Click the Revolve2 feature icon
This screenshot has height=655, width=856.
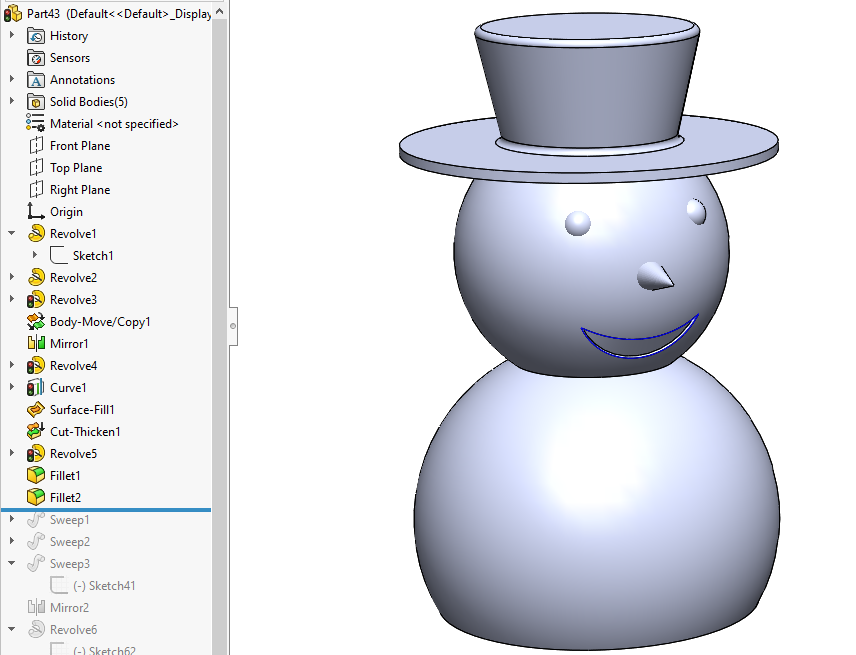pos(36,278)
